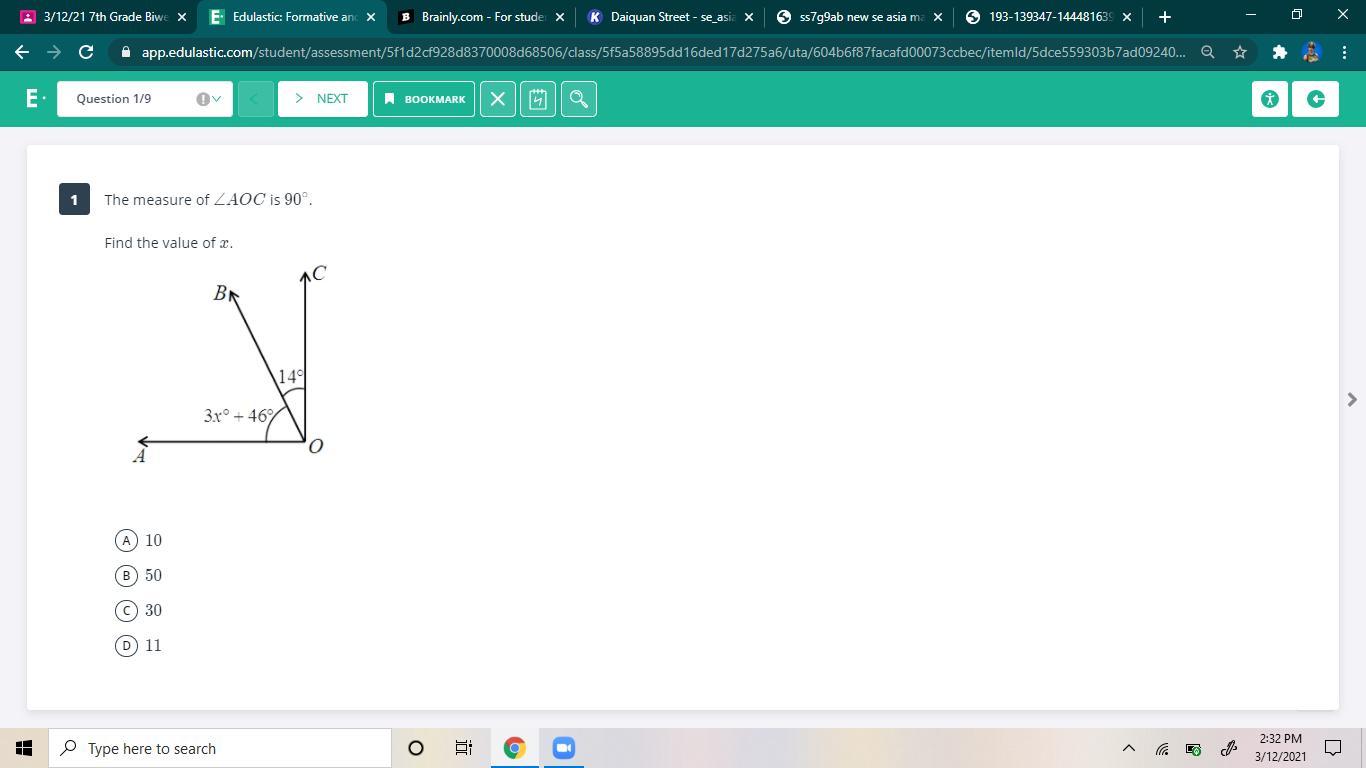This screenshot has width=1366, height=768.
Task: Click the NEXT button
Action: click(323, 99)
